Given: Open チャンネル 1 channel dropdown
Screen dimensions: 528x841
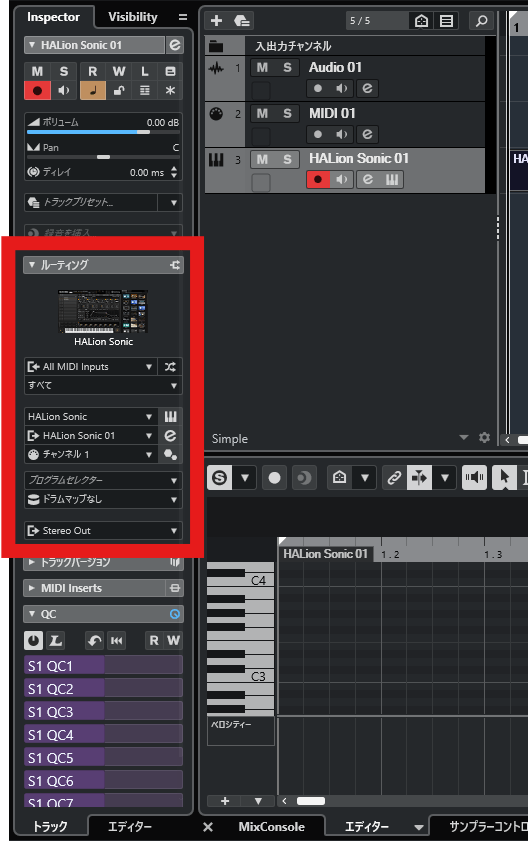Looking at the screenshot, I should (x=91, y=454).
